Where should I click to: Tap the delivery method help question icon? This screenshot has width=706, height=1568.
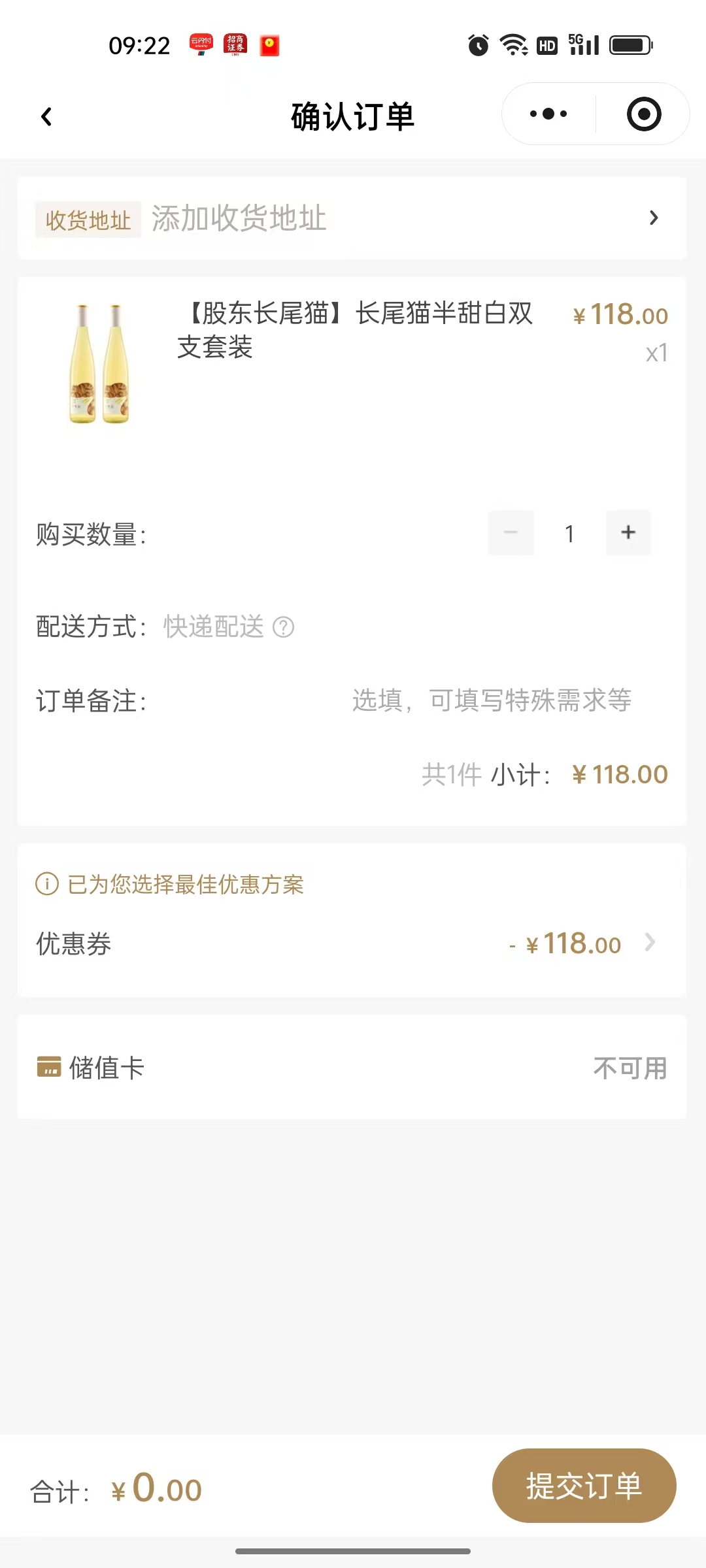[x=283, y=627]
